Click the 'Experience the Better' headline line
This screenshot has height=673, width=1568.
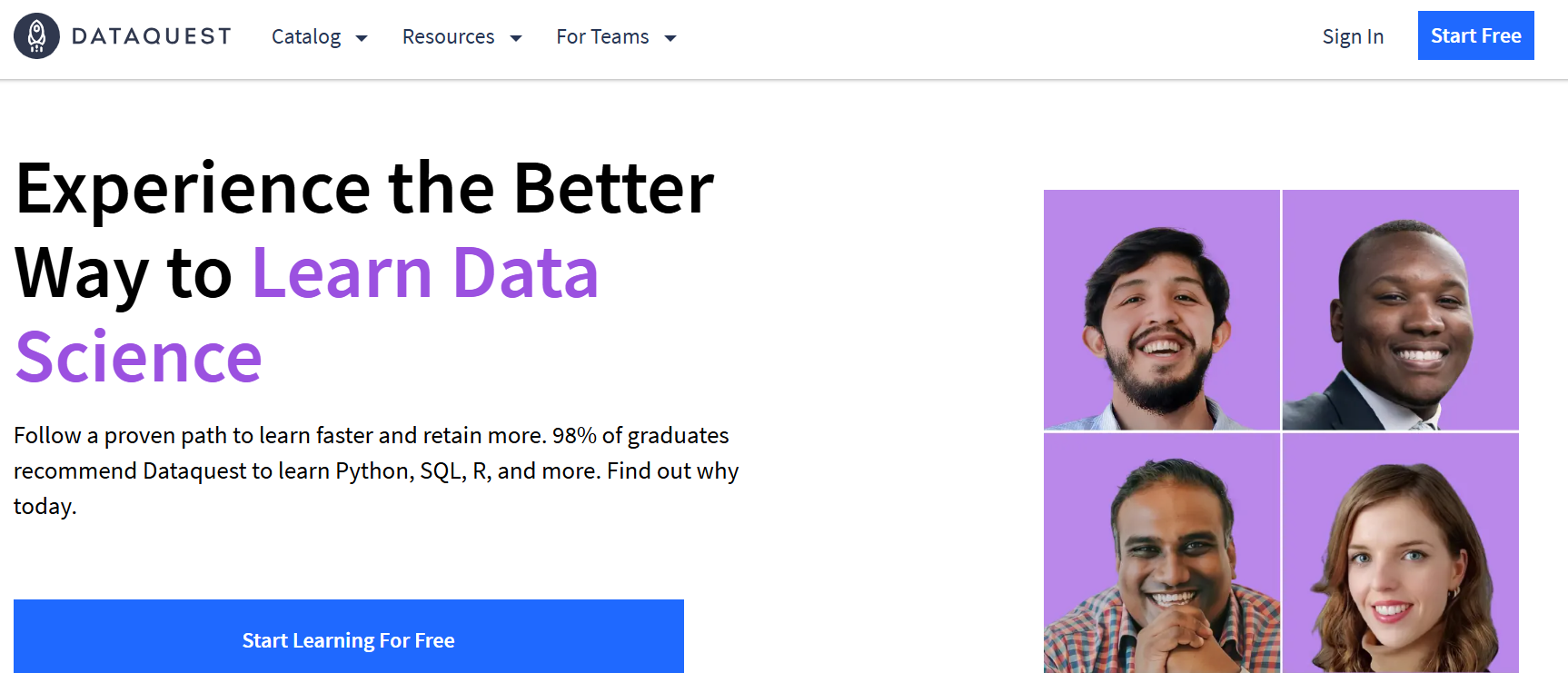[x=364, y=189]
